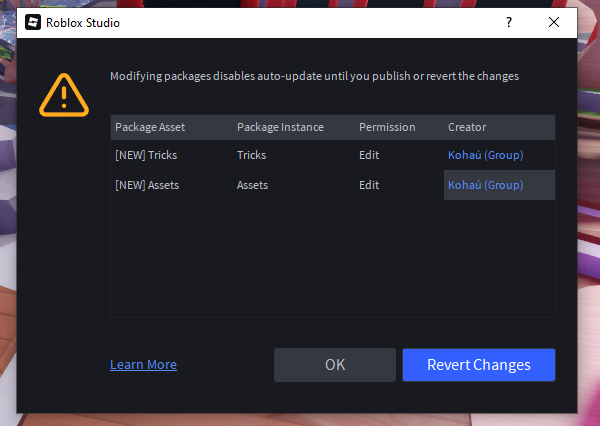
Task: Click the auto-update warning message text
Action: point(315,76)
